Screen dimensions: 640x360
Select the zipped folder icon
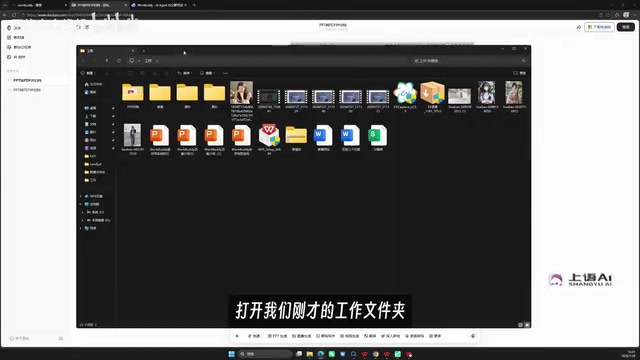point(296,138)
